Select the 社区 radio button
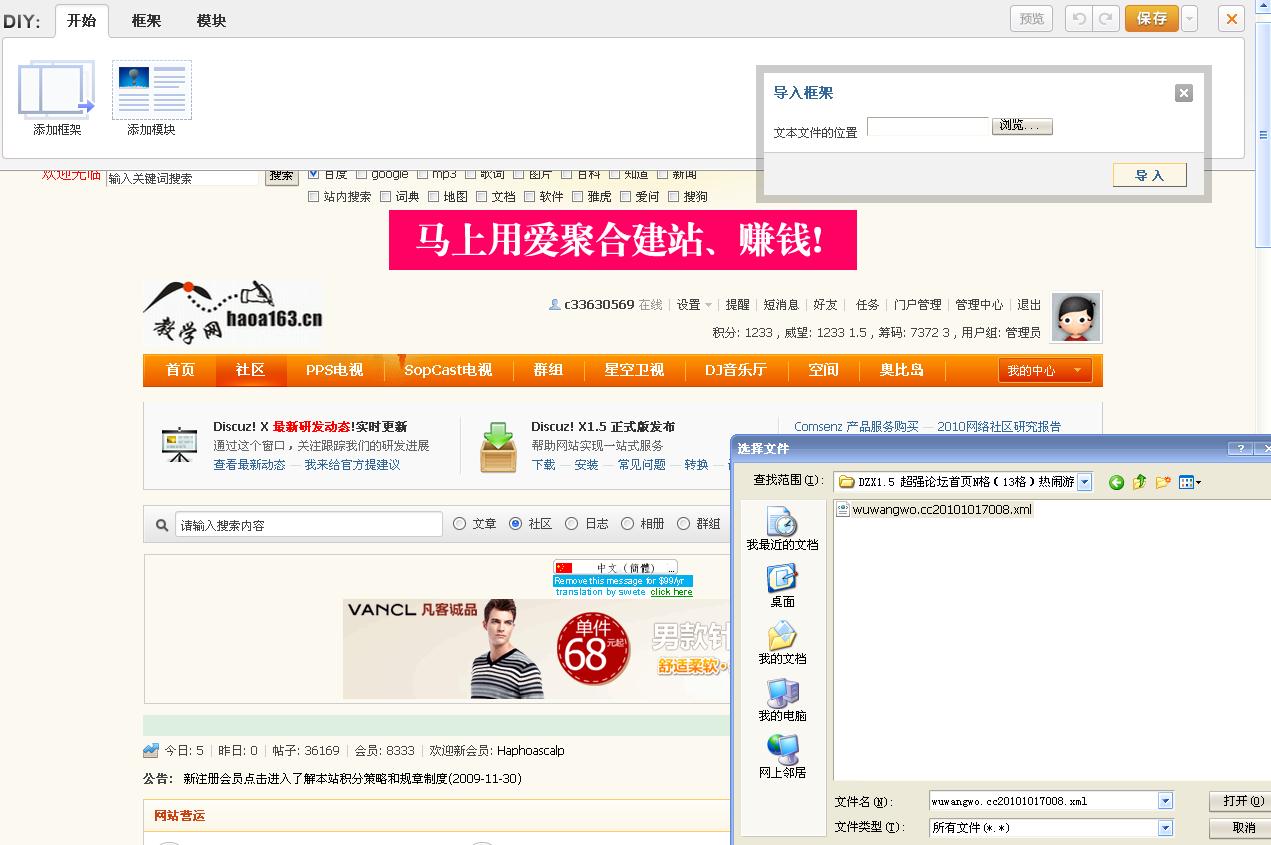Image resolution: width=1271 pixels, height=845 pixels. pyautogui.click(x=516, y=523)
